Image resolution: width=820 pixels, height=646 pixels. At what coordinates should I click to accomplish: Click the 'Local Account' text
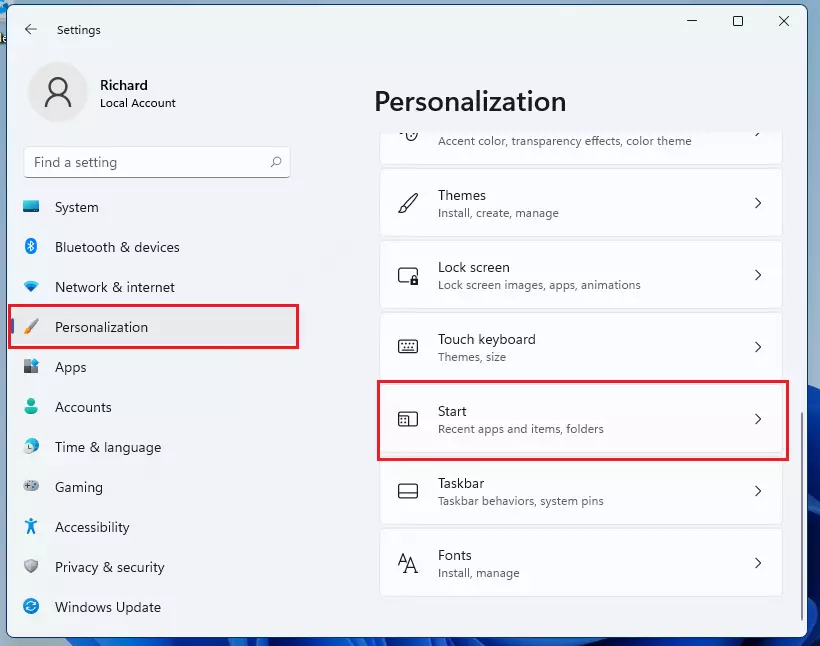[138, 103]
